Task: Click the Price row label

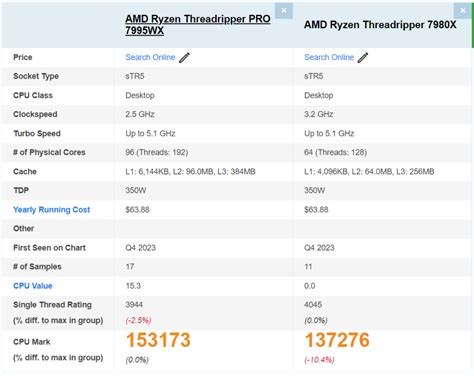Action: [23, 57]
